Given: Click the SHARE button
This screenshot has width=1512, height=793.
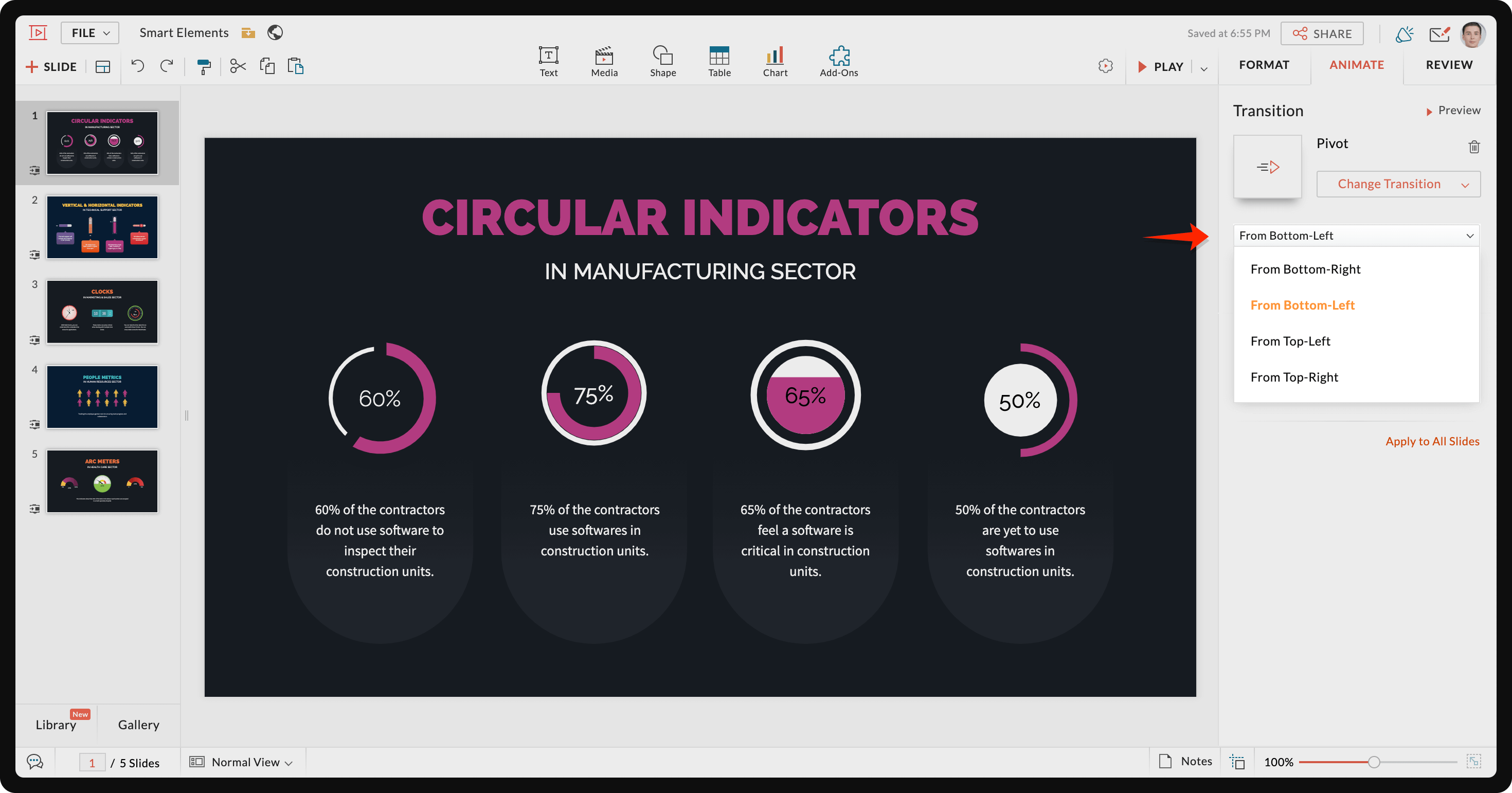Looking at the screenshot, I should [1322, 33].
